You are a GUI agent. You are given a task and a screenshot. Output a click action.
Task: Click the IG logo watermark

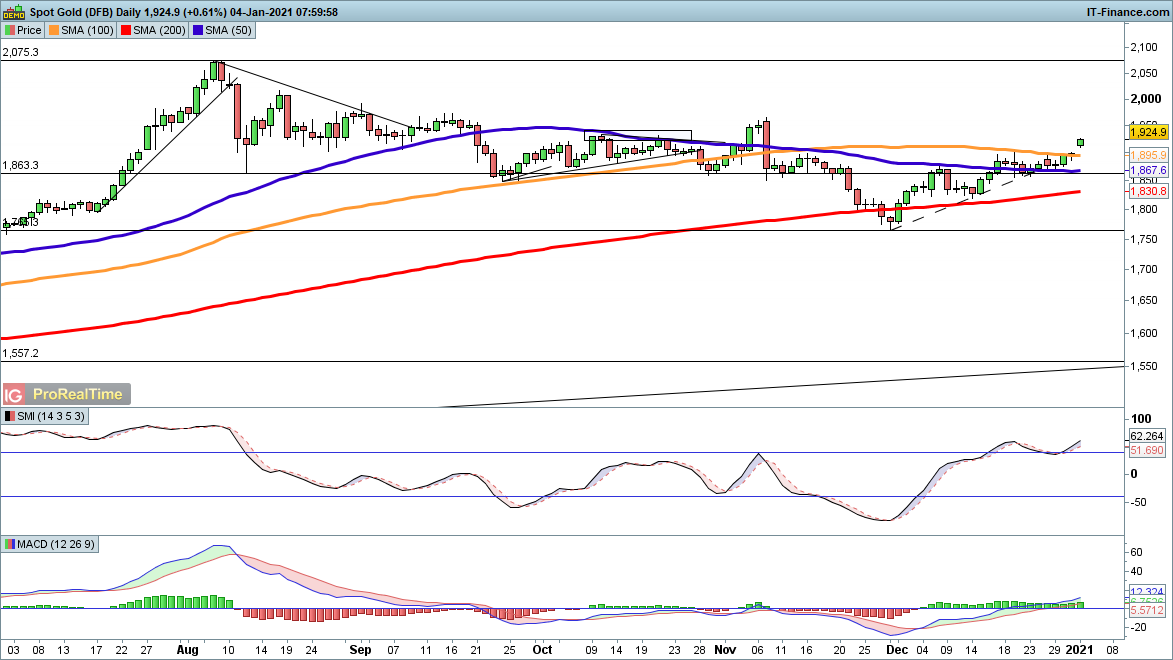[x=14, y=394]
